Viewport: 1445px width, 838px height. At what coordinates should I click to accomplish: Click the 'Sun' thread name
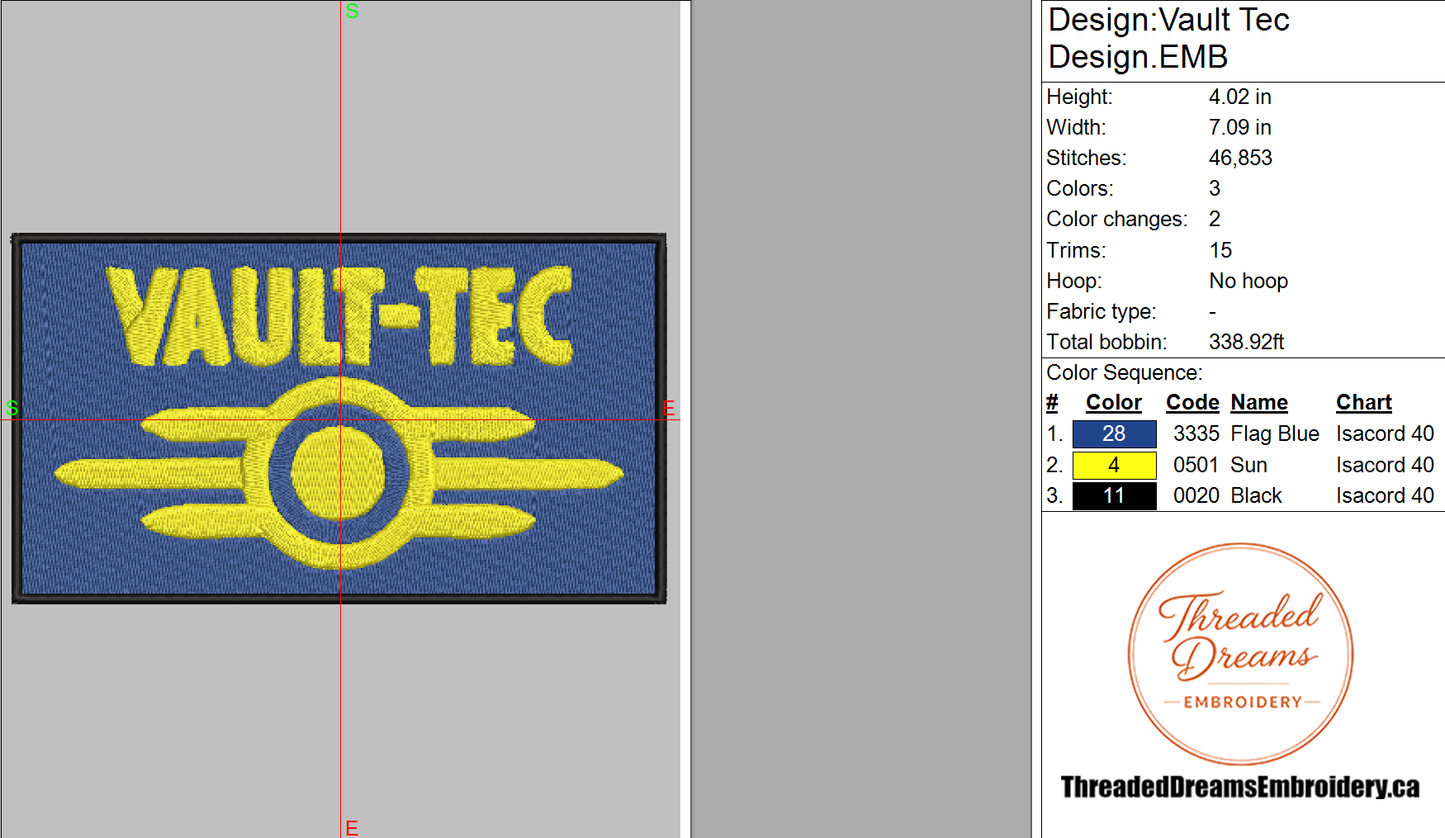tap(1249, 465)
